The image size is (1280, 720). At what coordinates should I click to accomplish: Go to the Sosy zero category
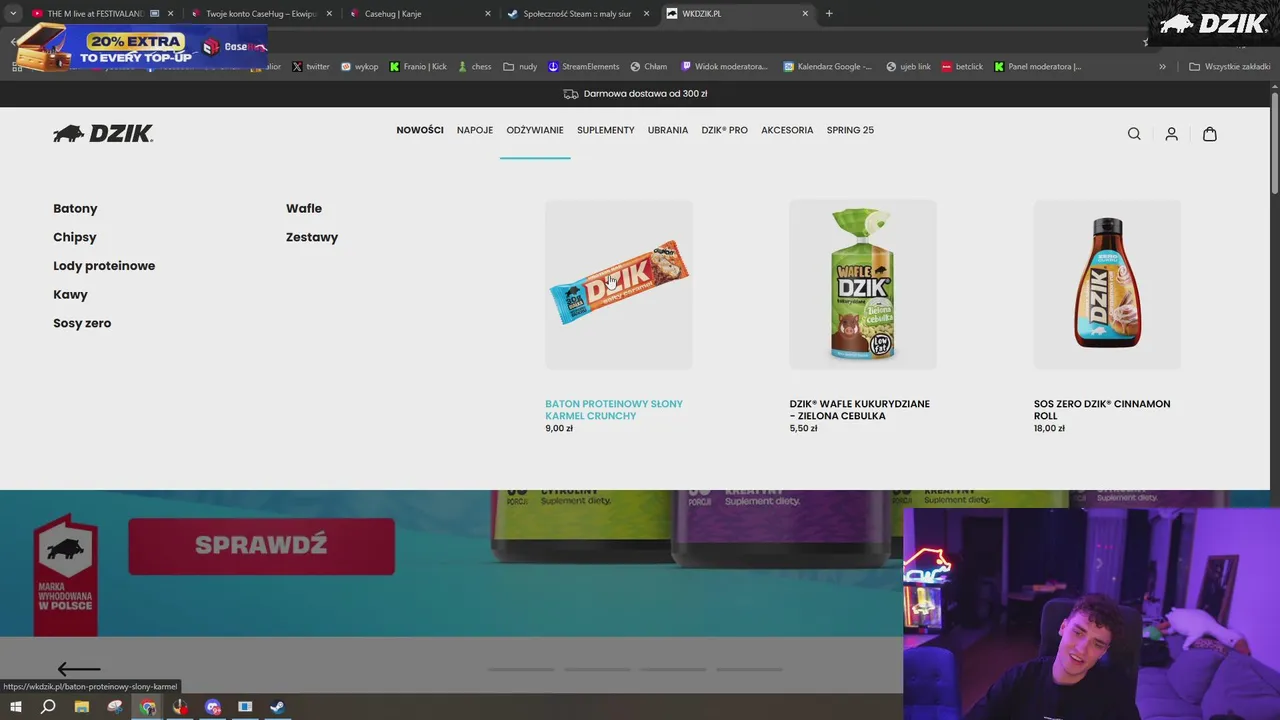82,323
